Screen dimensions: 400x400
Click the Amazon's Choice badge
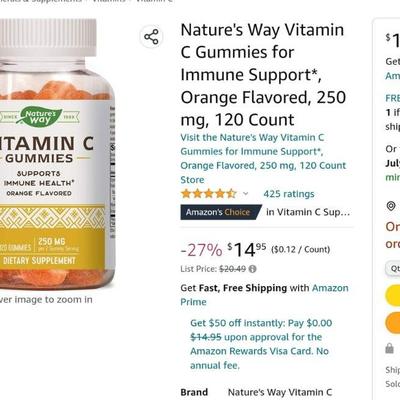[221, 212]
